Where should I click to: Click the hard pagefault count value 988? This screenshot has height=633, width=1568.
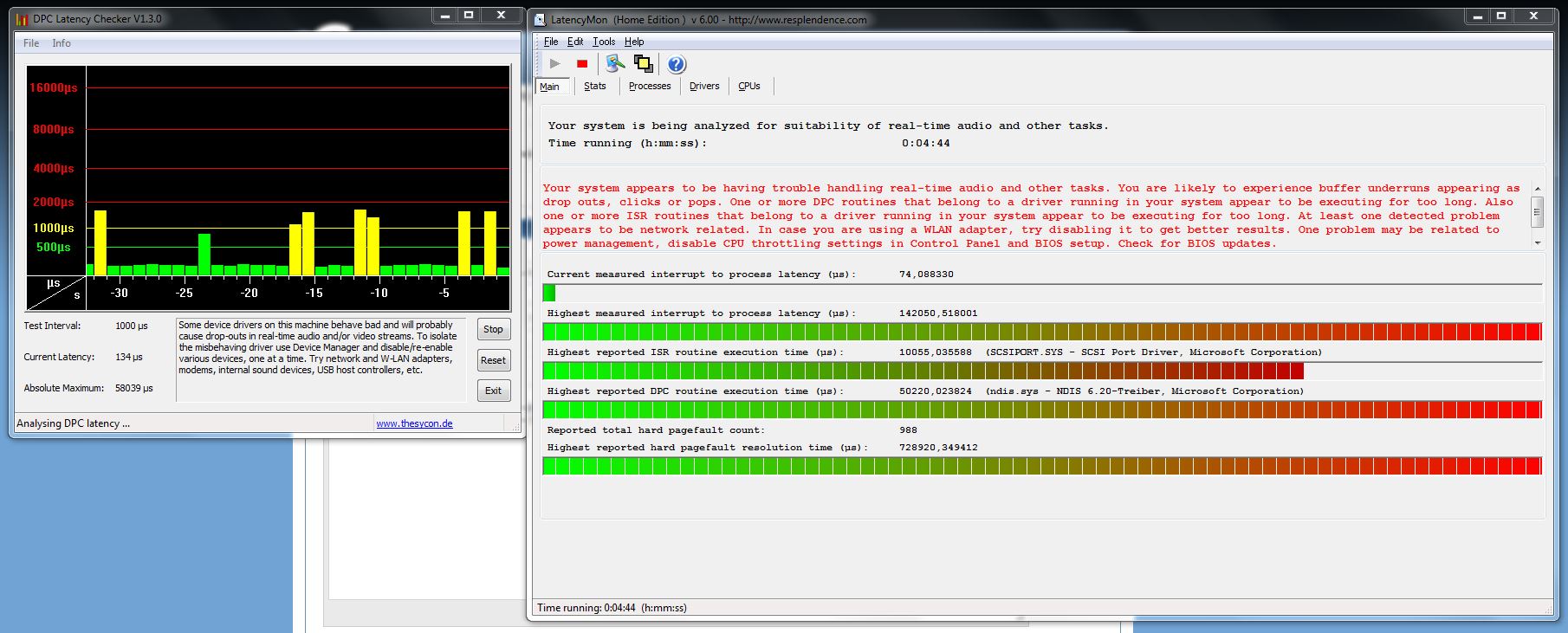[x=908, y=430]
